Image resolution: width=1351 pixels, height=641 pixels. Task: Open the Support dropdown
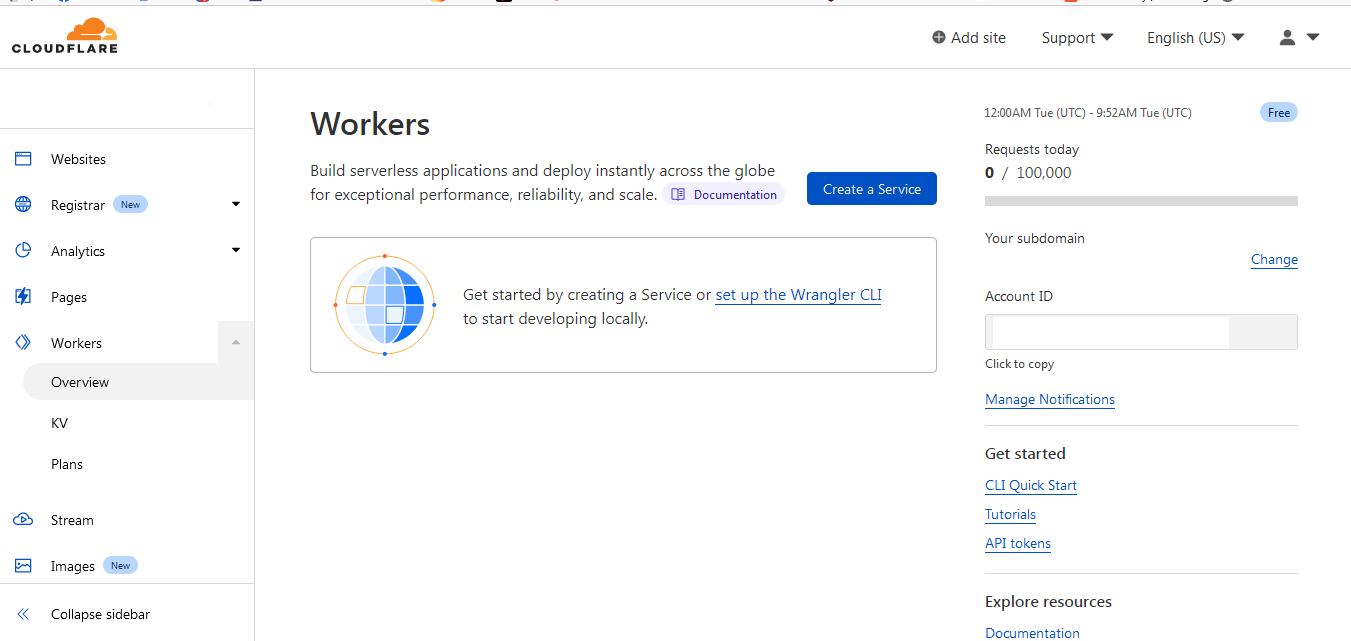coord(1077,37)
